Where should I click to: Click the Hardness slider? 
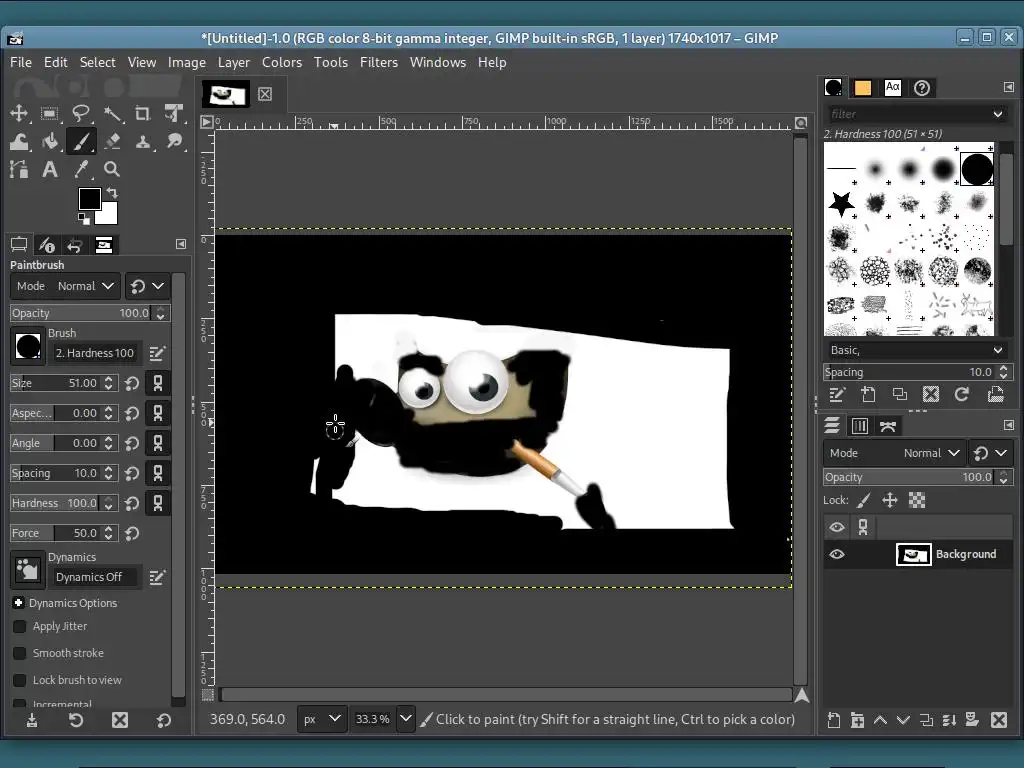(56, 504)
